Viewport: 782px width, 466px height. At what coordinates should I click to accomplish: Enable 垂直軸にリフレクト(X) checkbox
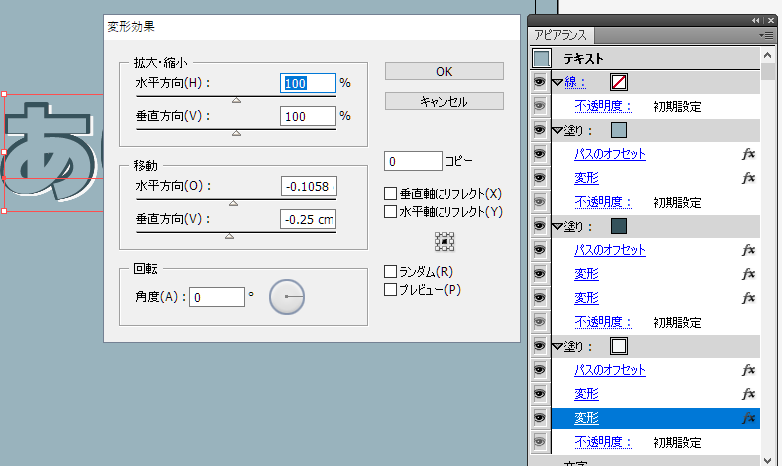(391, 194)
